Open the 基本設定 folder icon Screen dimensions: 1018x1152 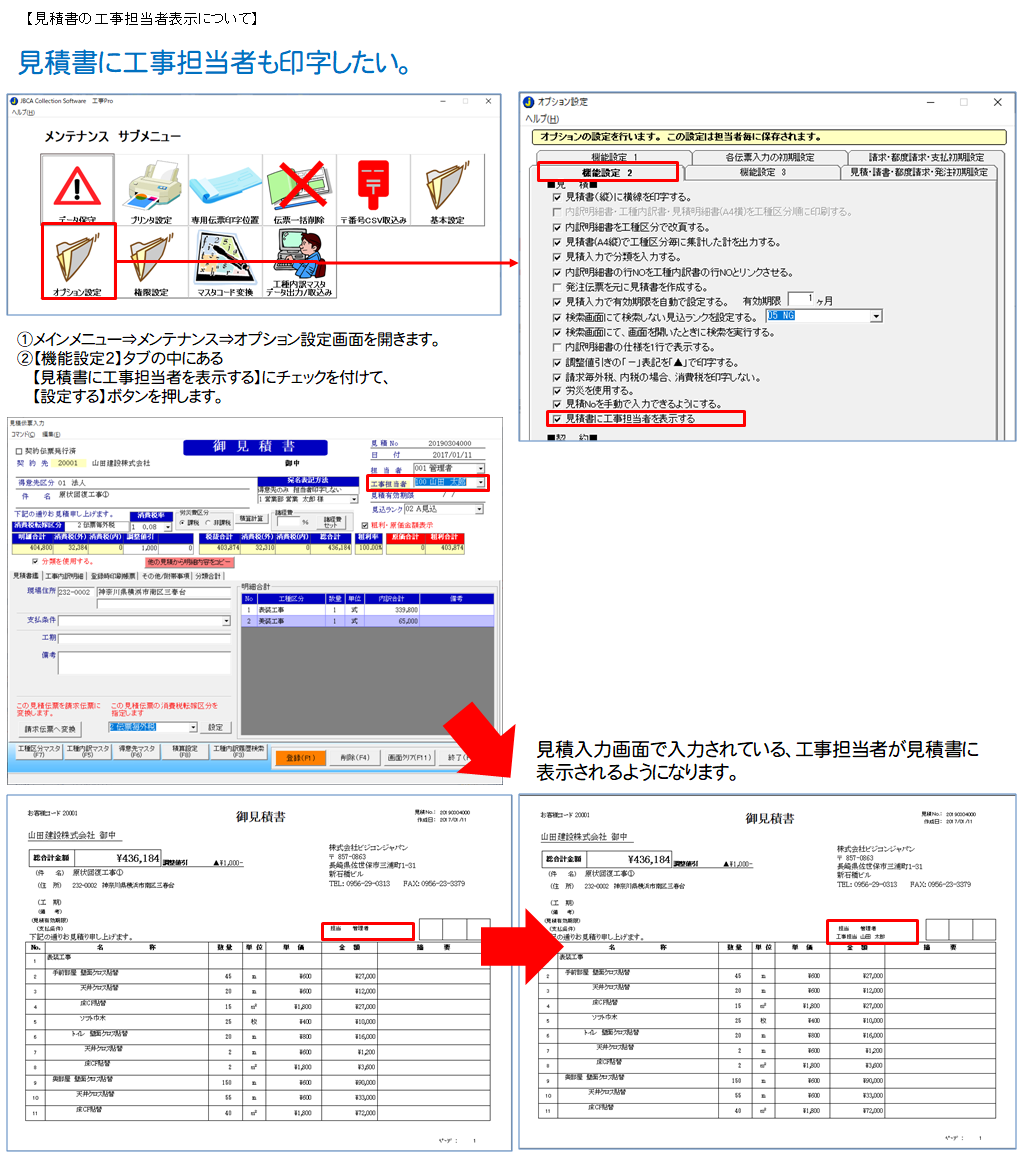(447, 190)
